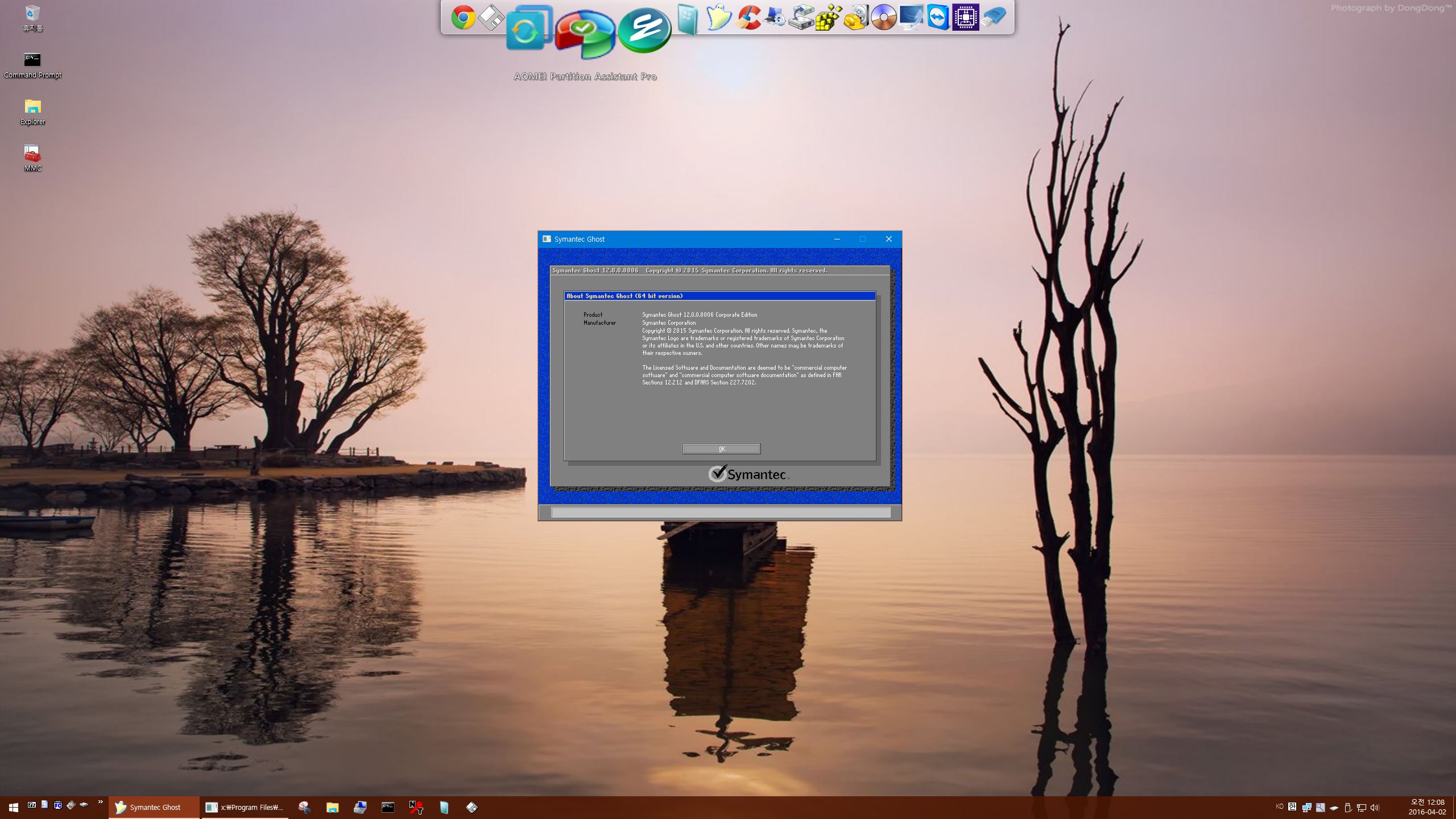Open the drive backup arrow icon in dock

coord(801,17)
